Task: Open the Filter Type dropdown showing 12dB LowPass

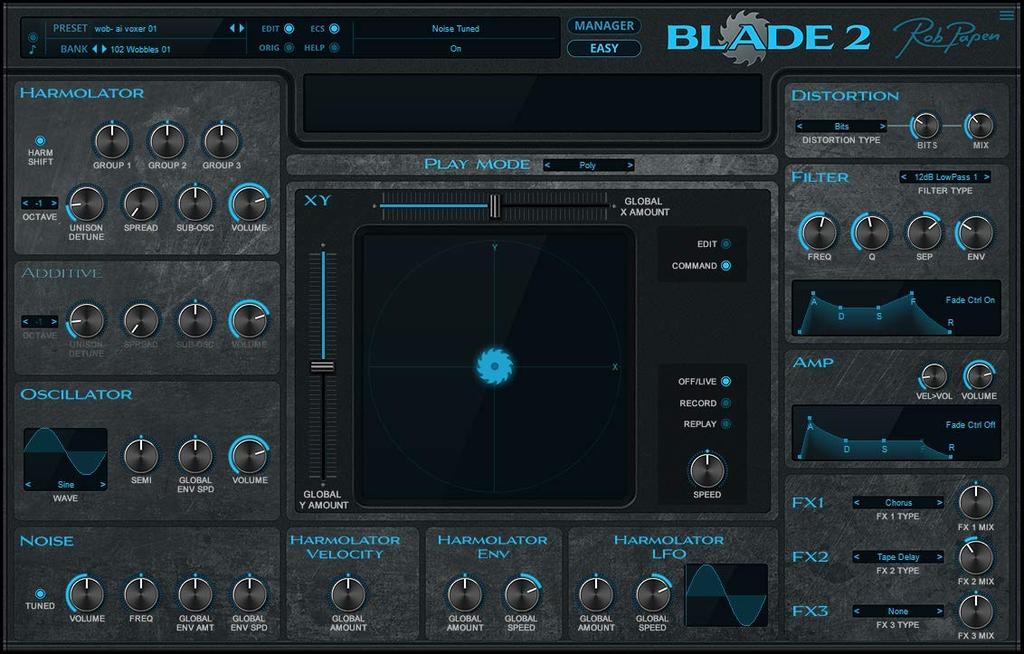Action: [x=944, y=177]
